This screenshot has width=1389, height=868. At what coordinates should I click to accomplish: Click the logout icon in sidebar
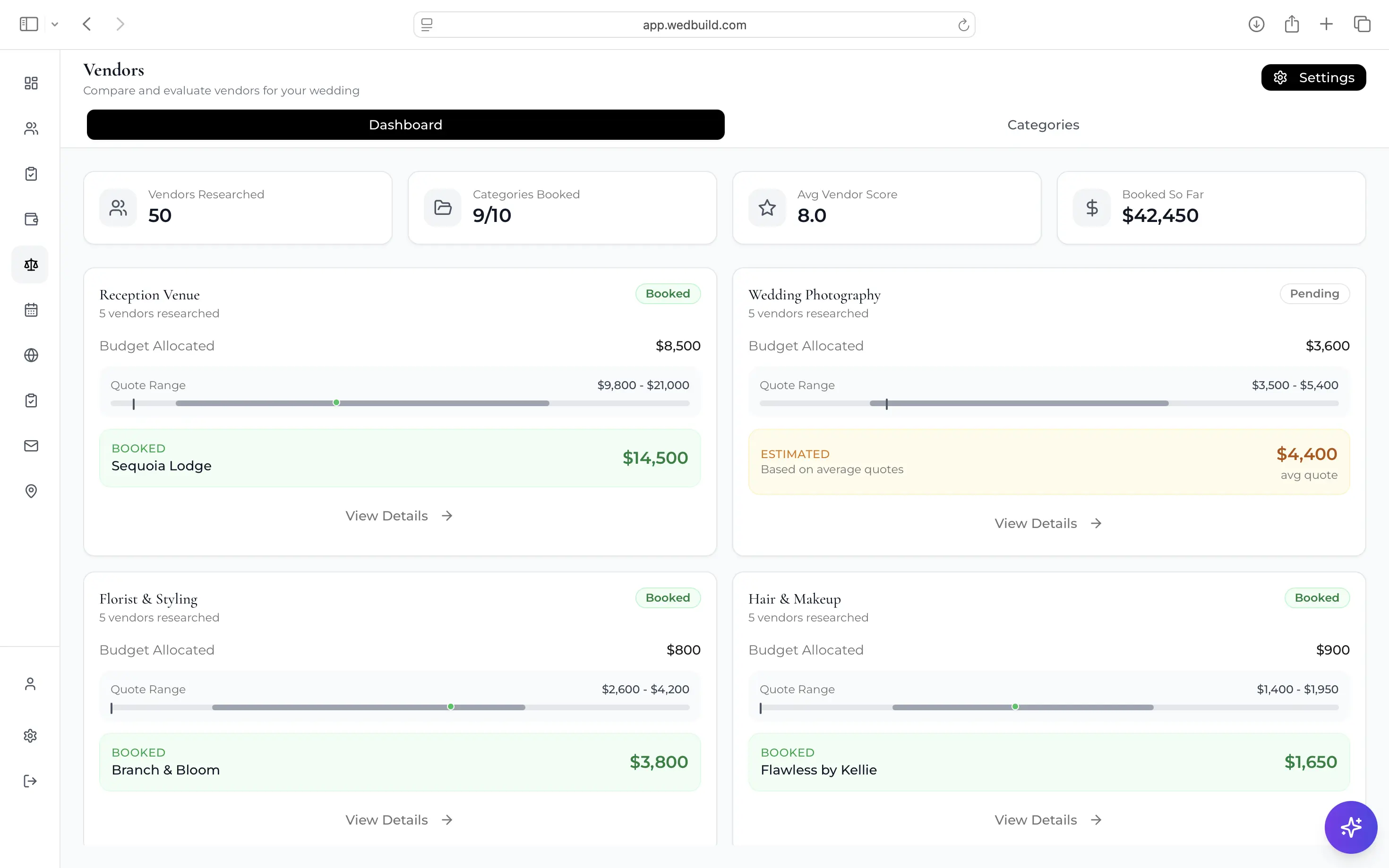coord(30,781)
